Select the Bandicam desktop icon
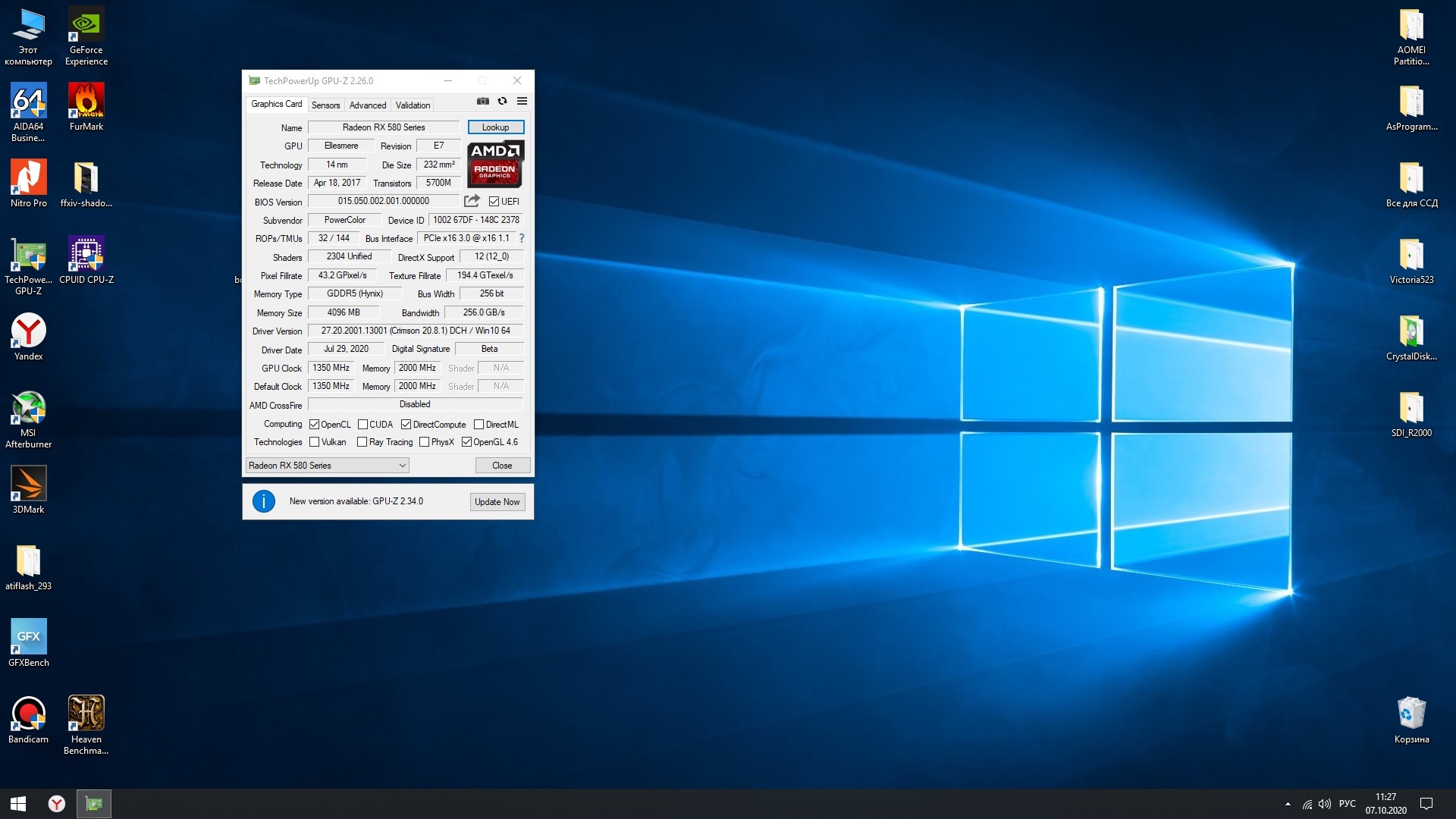This screenshot has height=819, width=1456. 28,720
